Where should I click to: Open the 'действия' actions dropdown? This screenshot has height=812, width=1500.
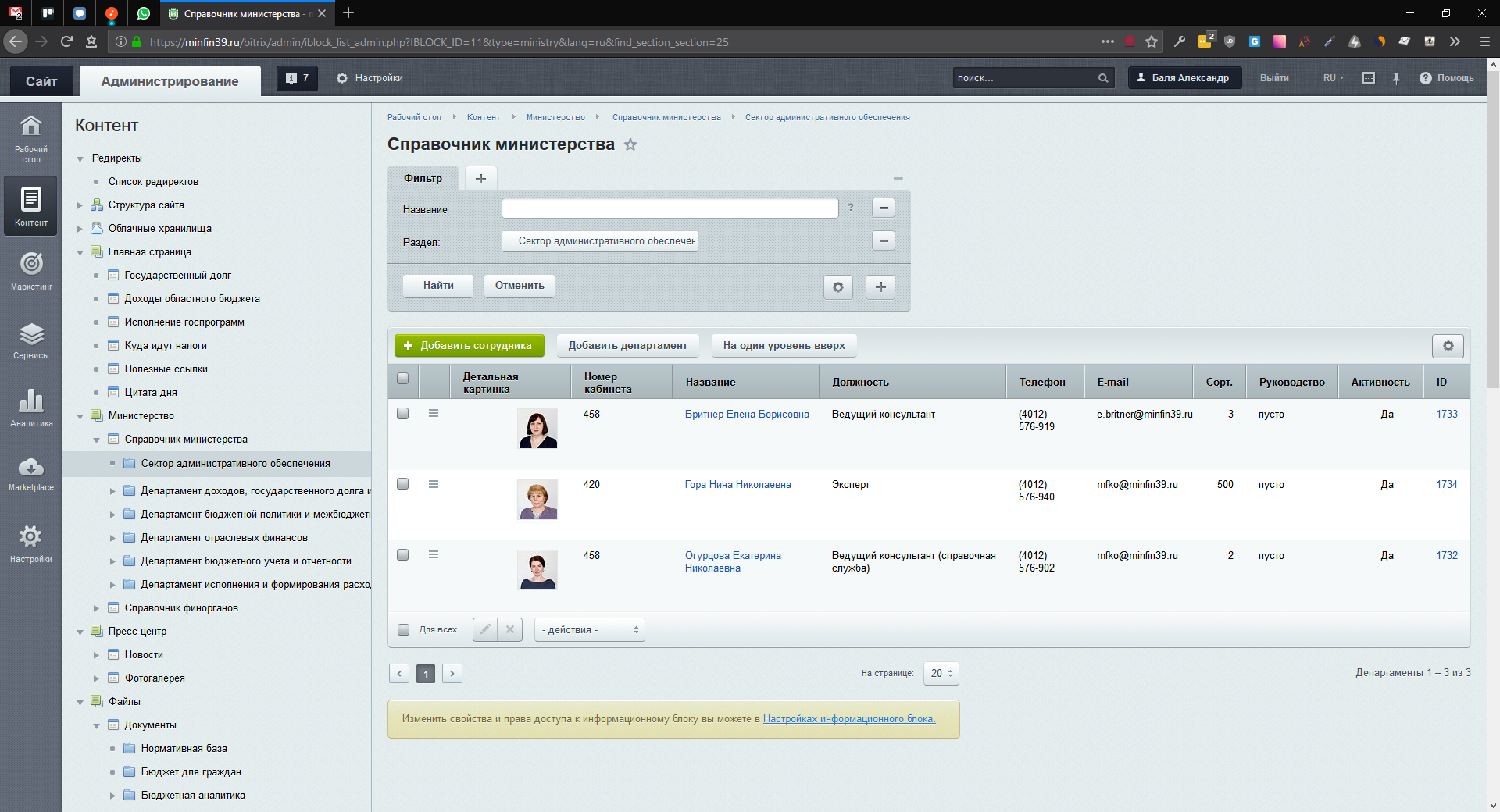(589, 629)
